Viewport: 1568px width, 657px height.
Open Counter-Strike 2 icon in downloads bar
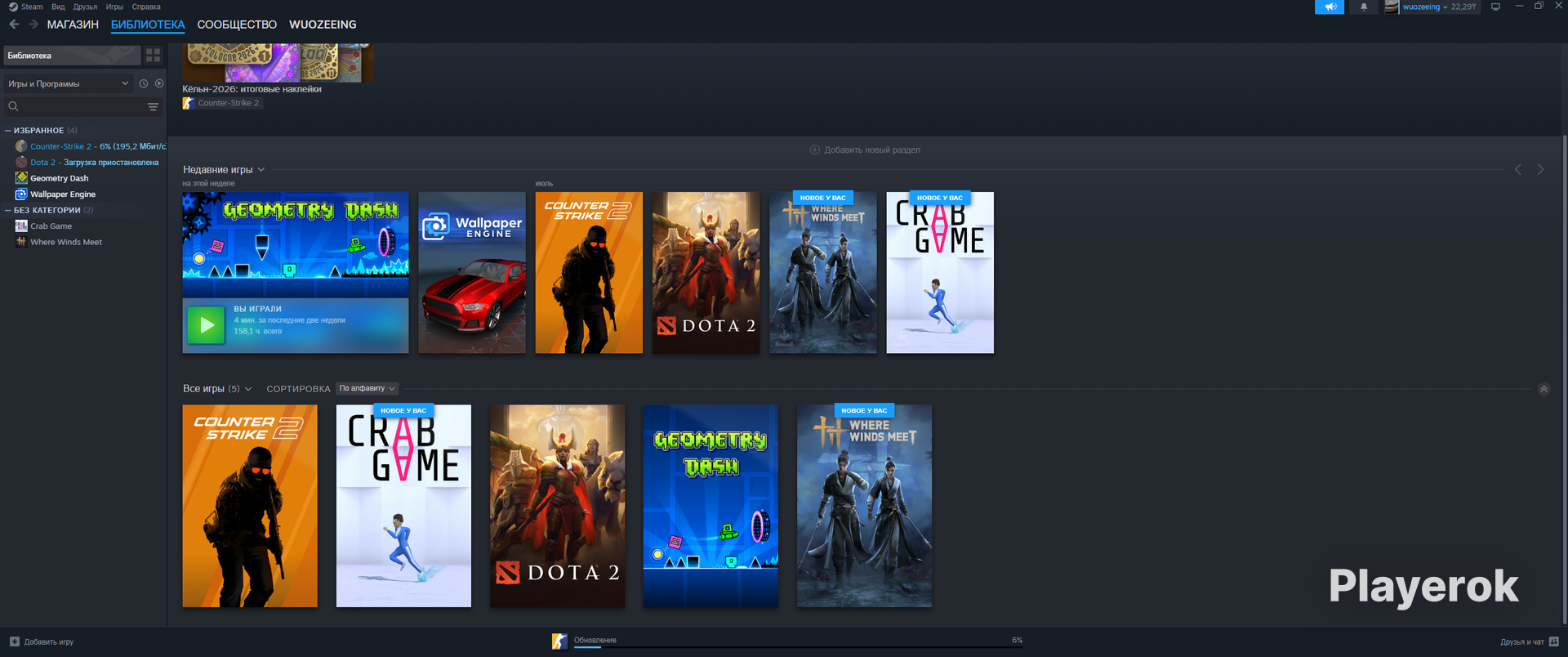point(559,641)
